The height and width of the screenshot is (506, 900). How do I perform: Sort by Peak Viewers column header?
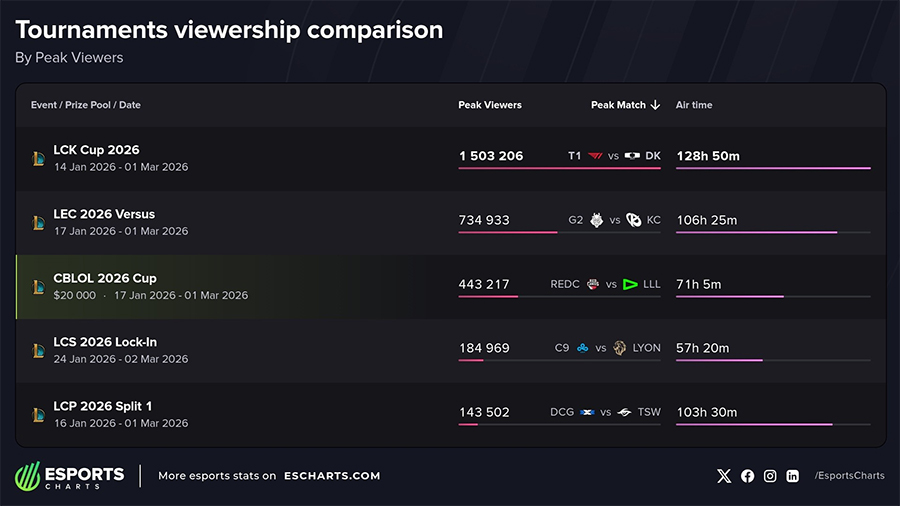coord(490,105)
